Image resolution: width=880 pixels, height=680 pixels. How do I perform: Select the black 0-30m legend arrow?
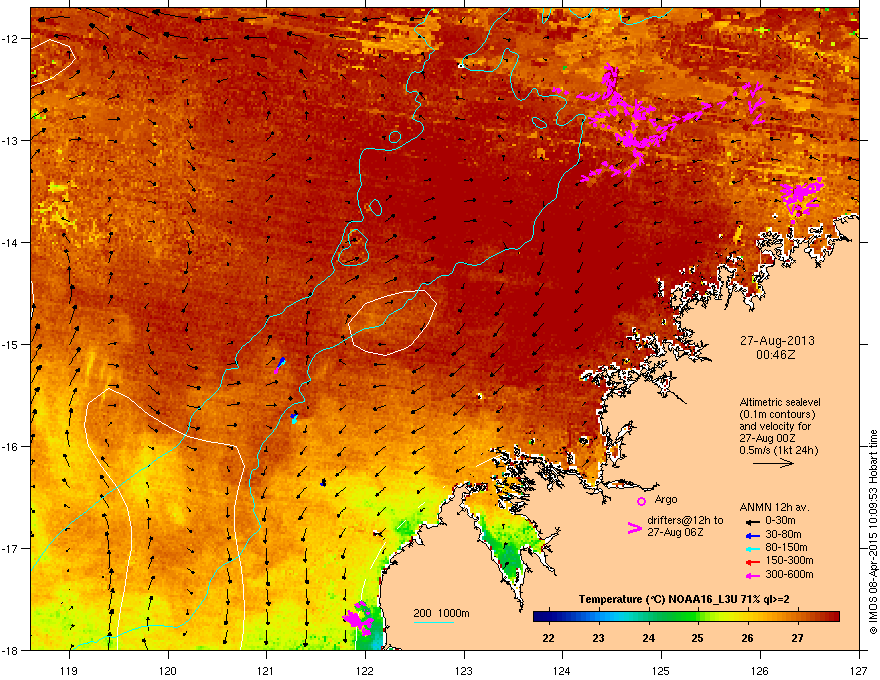coord(752,522)
